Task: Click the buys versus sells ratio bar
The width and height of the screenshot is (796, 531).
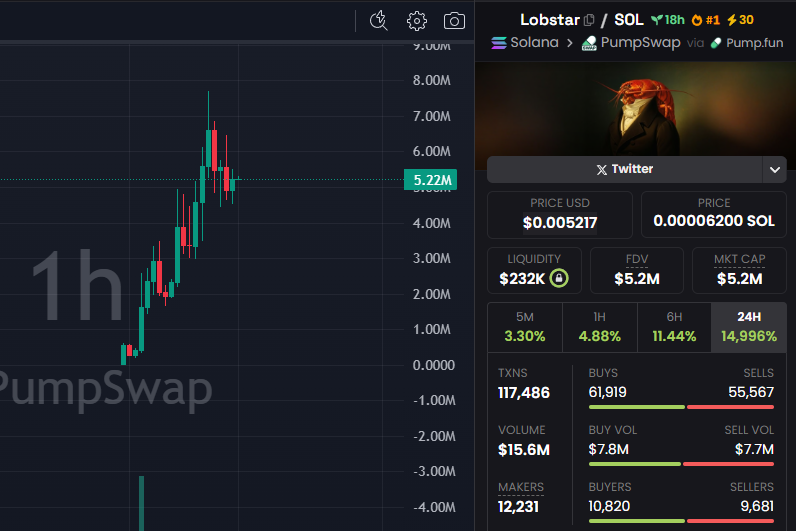Action: 681,407
